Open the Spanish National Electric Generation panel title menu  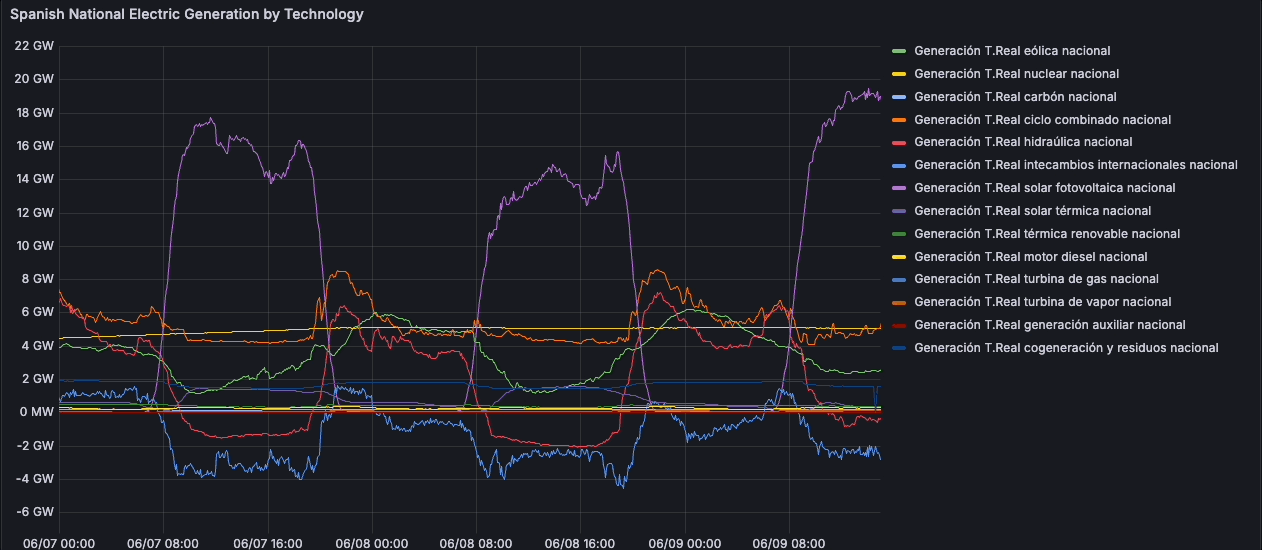click(x=187, y=15)
